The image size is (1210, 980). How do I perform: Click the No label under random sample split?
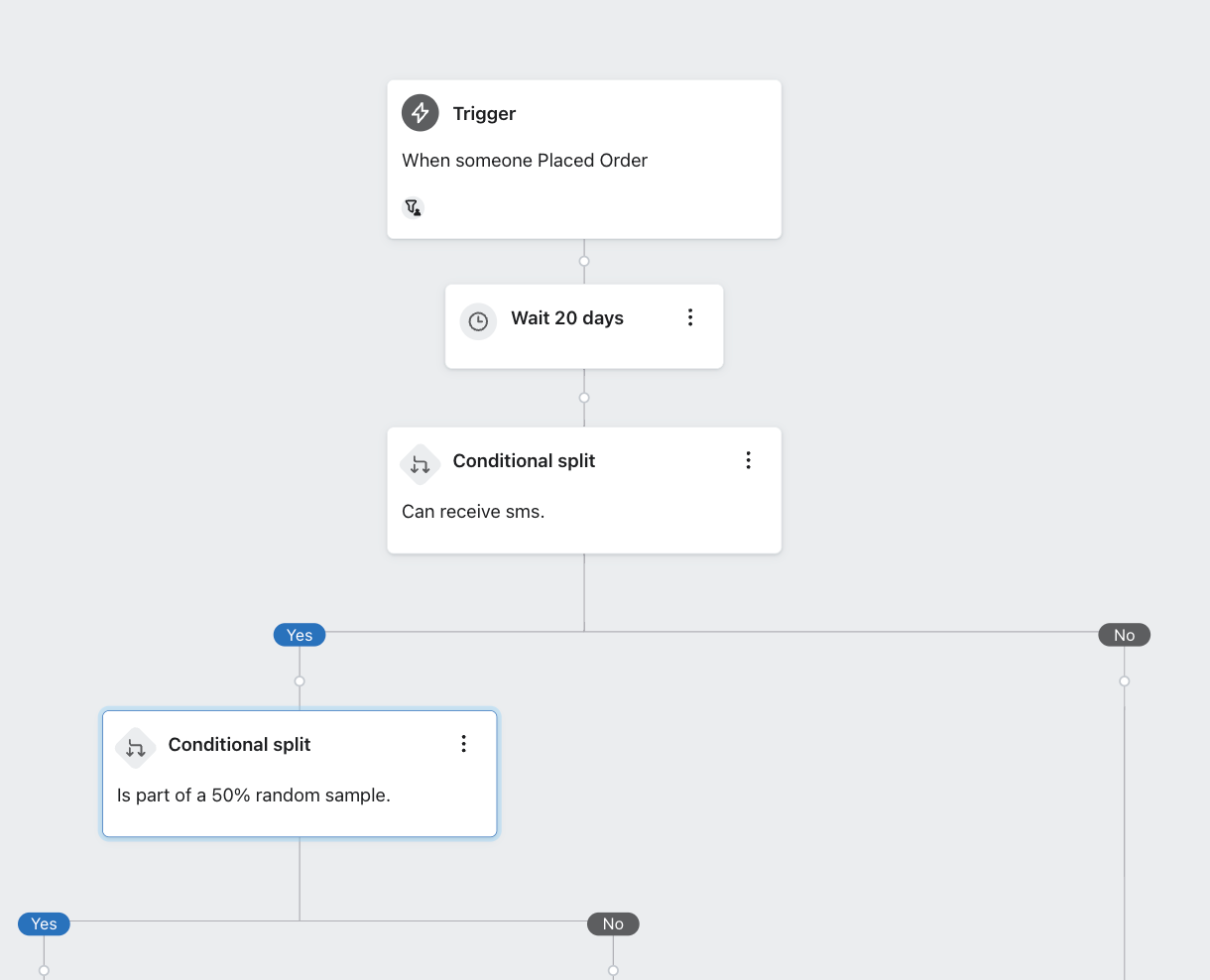point(613,924)
